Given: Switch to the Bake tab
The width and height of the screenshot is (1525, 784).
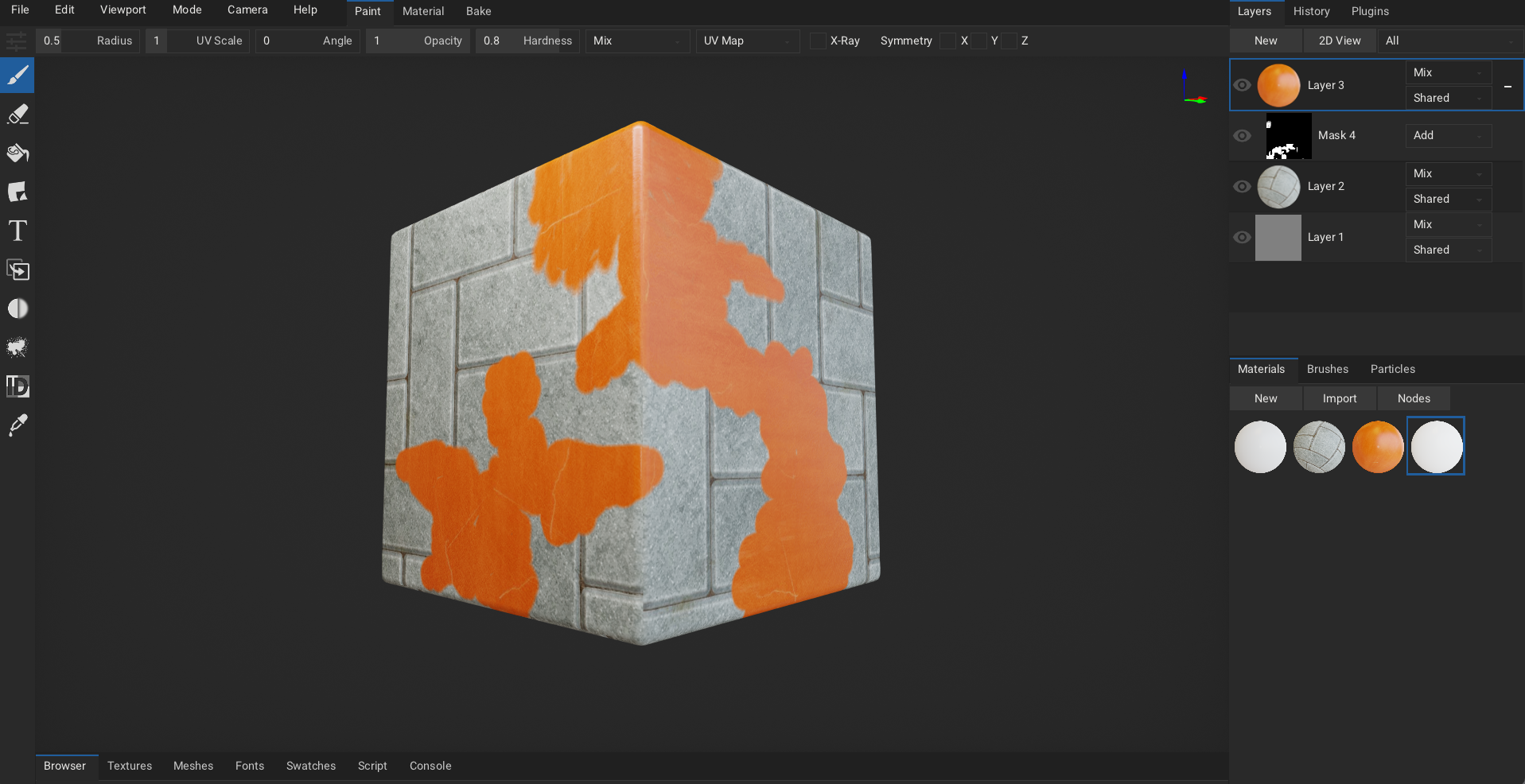Looking at the screenshot, I should coord(479,11).
